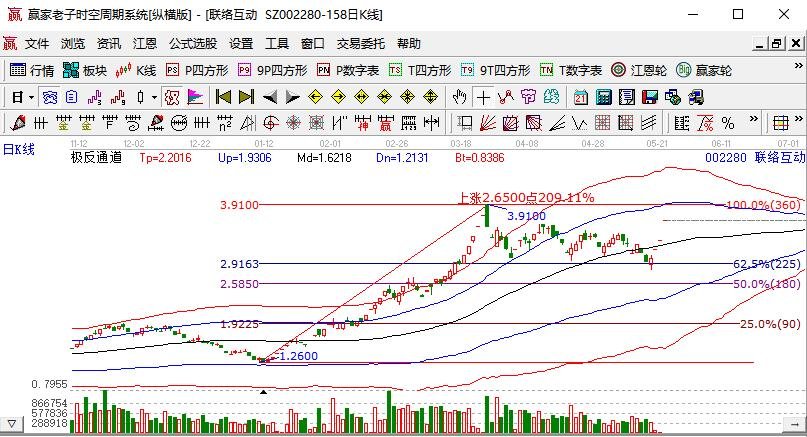Select the pink 3-wave icon
Screen dimensions: 807x437
pyautogui.click(x=95, y=97)
